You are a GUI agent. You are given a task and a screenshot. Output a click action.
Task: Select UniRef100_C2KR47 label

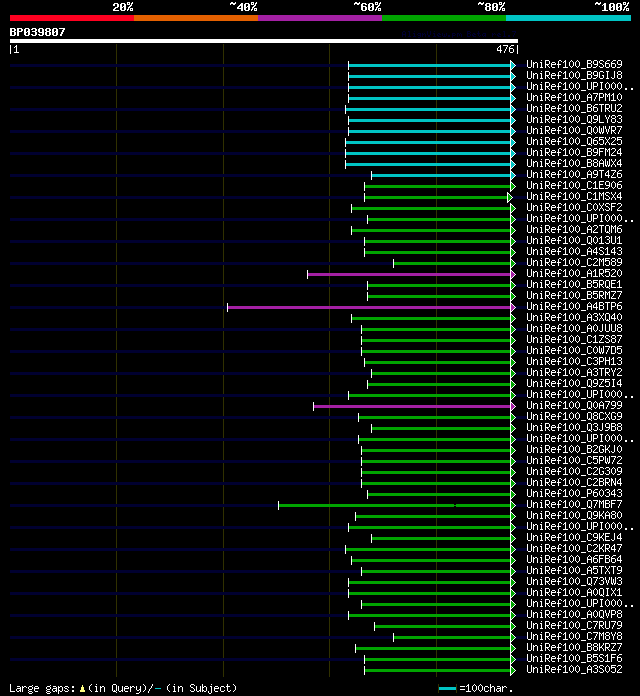click(x=574, y=548)
